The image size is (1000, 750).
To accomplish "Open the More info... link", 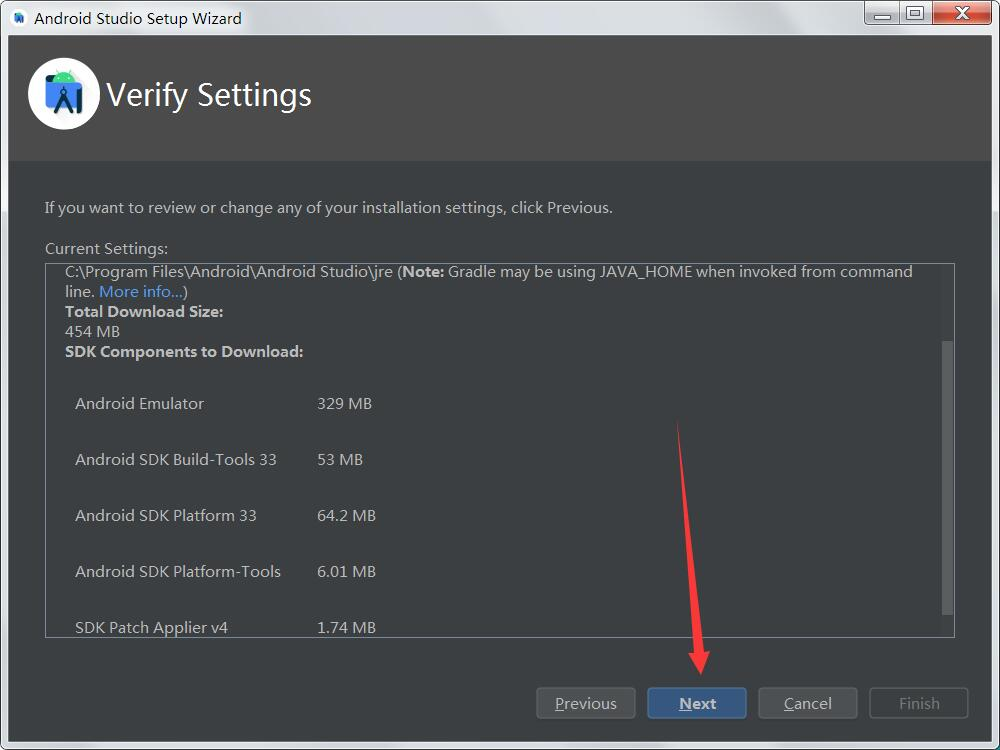I will [x=141, y=291].
